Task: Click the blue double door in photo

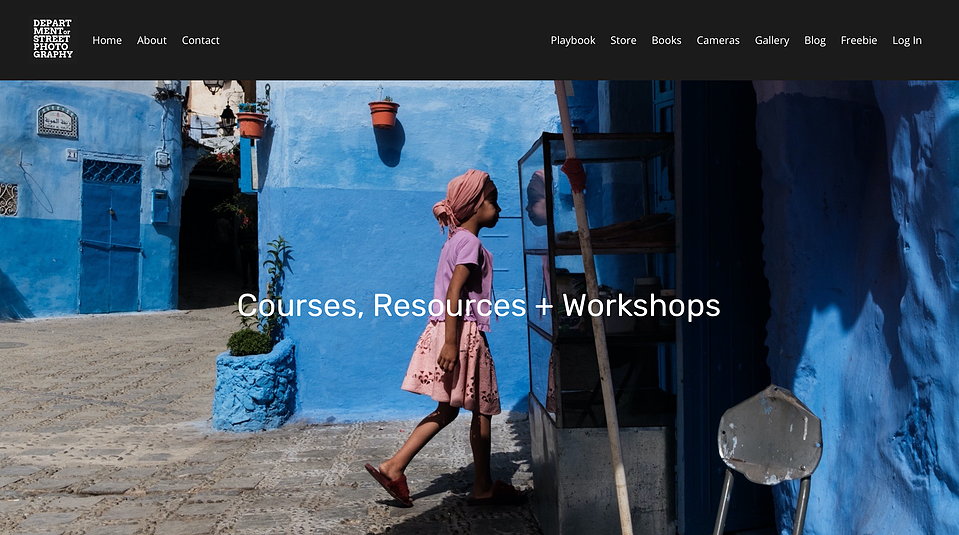Action: pos(111,235)
